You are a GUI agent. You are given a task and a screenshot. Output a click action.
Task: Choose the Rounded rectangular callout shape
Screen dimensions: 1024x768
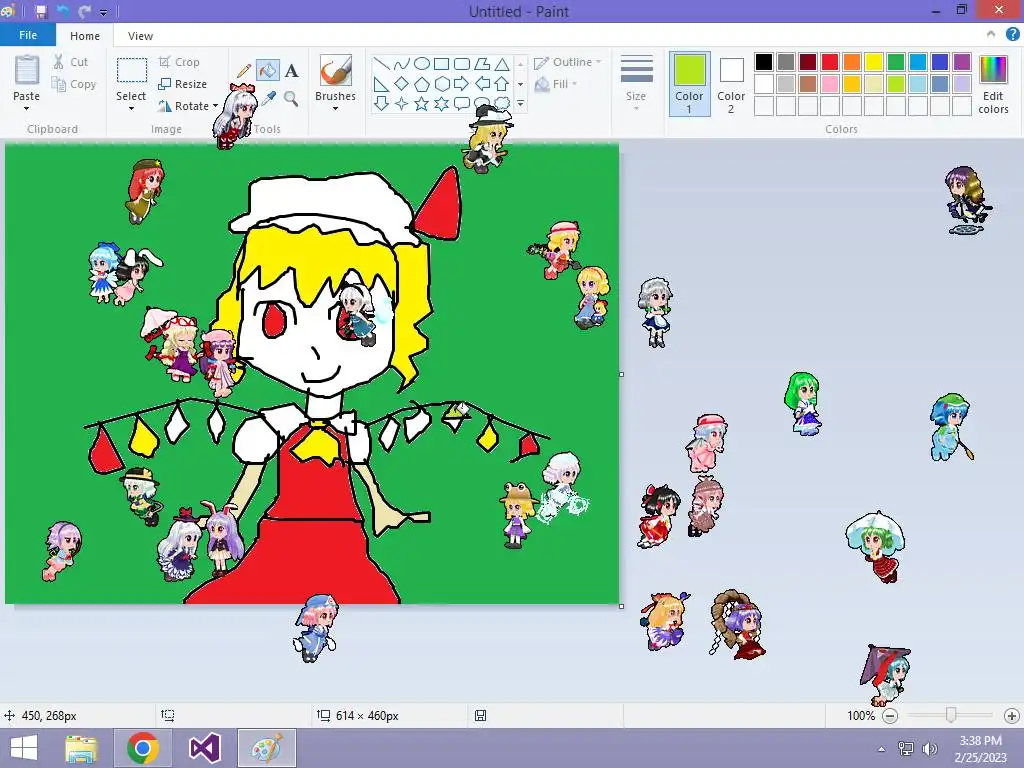coord(462,103)
